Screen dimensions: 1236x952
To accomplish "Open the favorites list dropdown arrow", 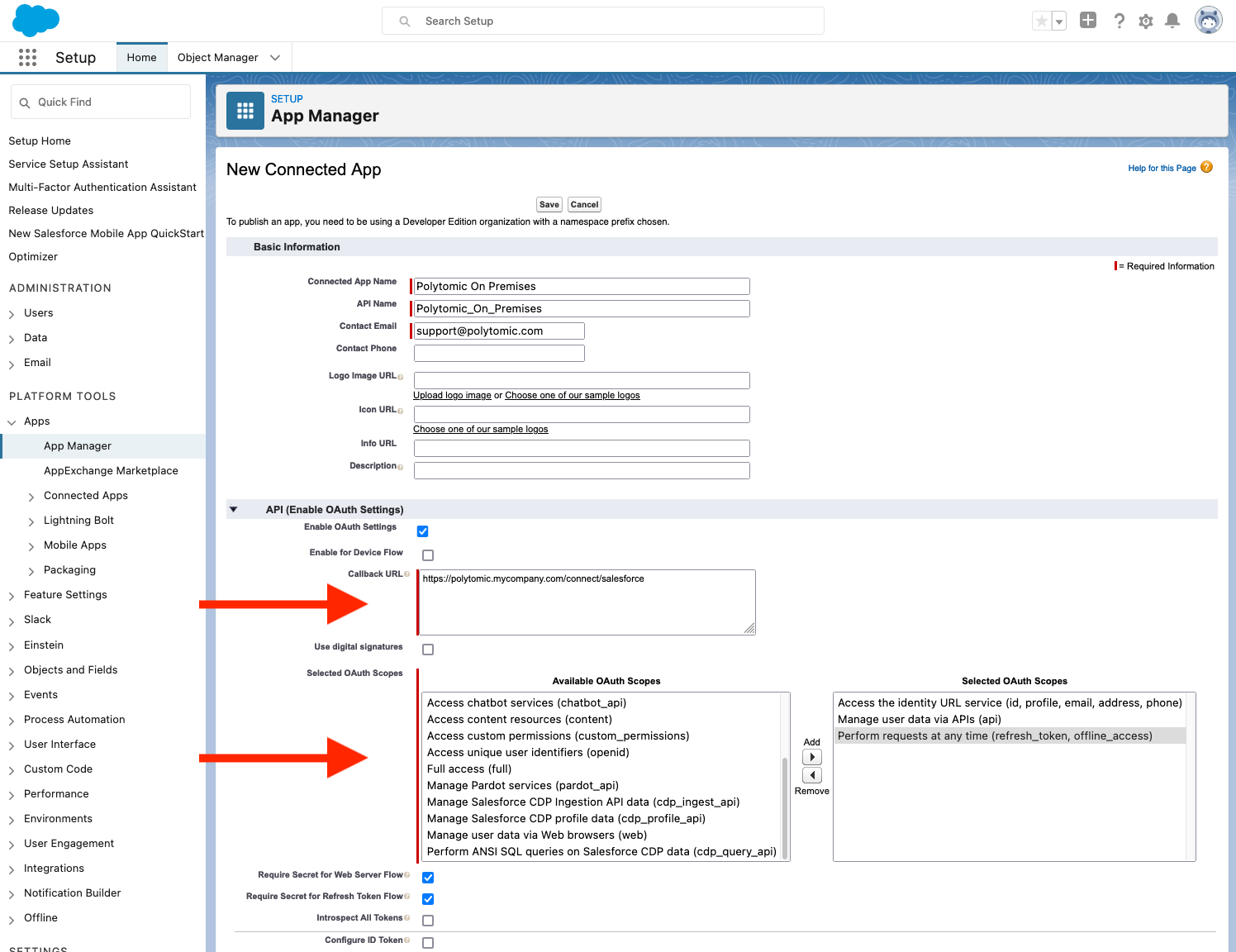I will click(x=1058, y=21).
